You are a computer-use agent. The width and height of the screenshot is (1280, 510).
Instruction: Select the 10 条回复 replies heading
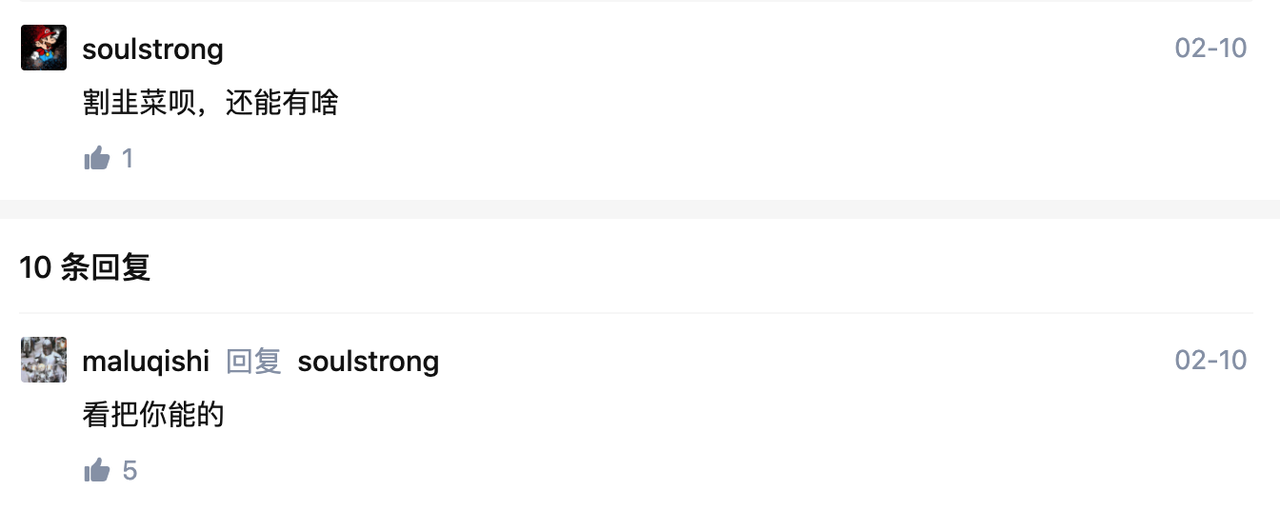[85, 267]
